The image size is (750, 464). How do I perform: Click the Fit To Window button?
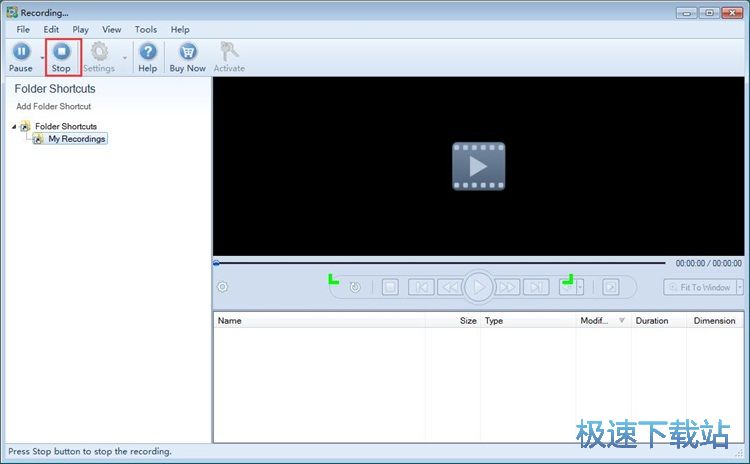coord(700,287)
